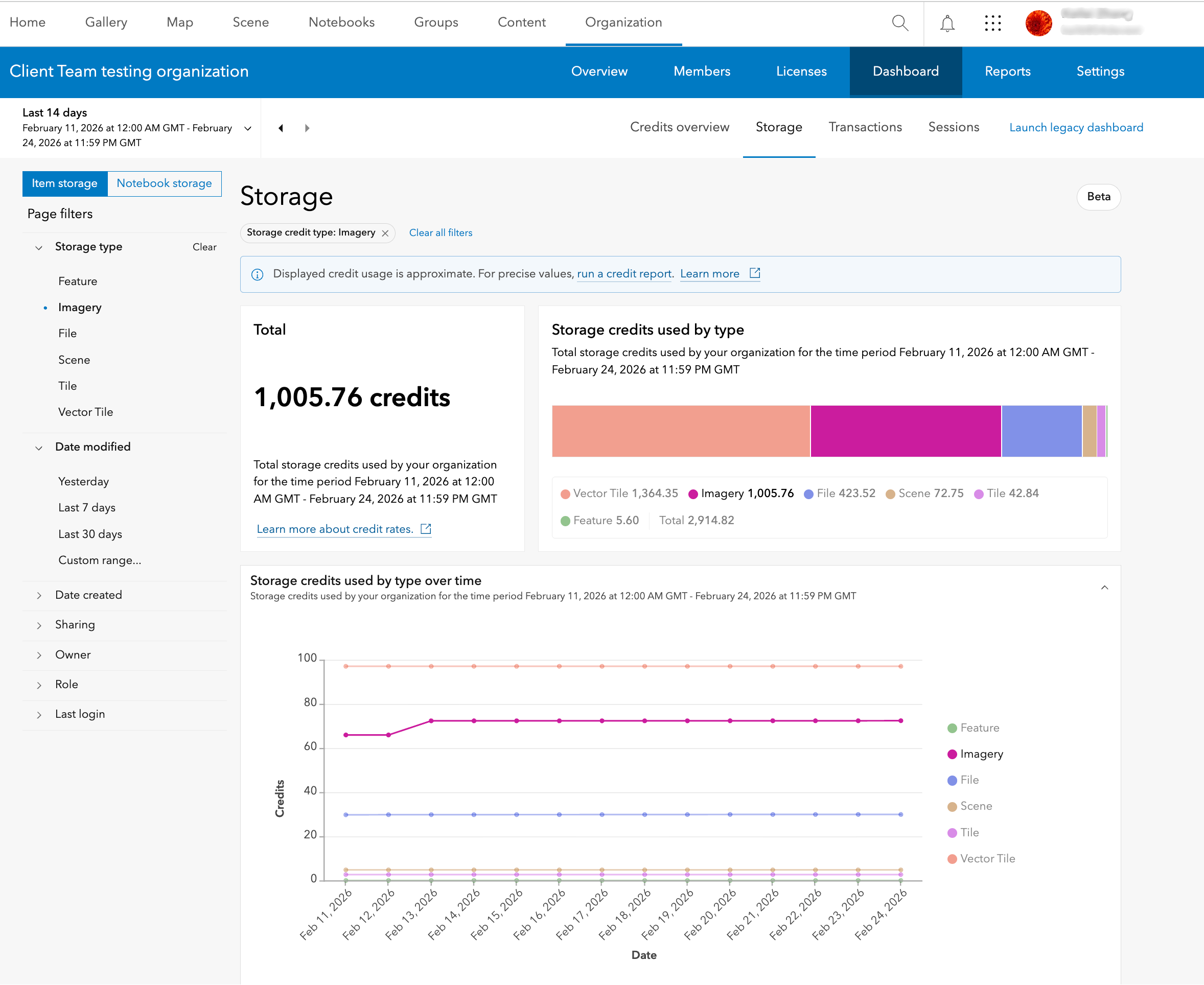Click the info icon in the notice banner
Viewport: 1204px width, 985px height.
coord(257,275)
